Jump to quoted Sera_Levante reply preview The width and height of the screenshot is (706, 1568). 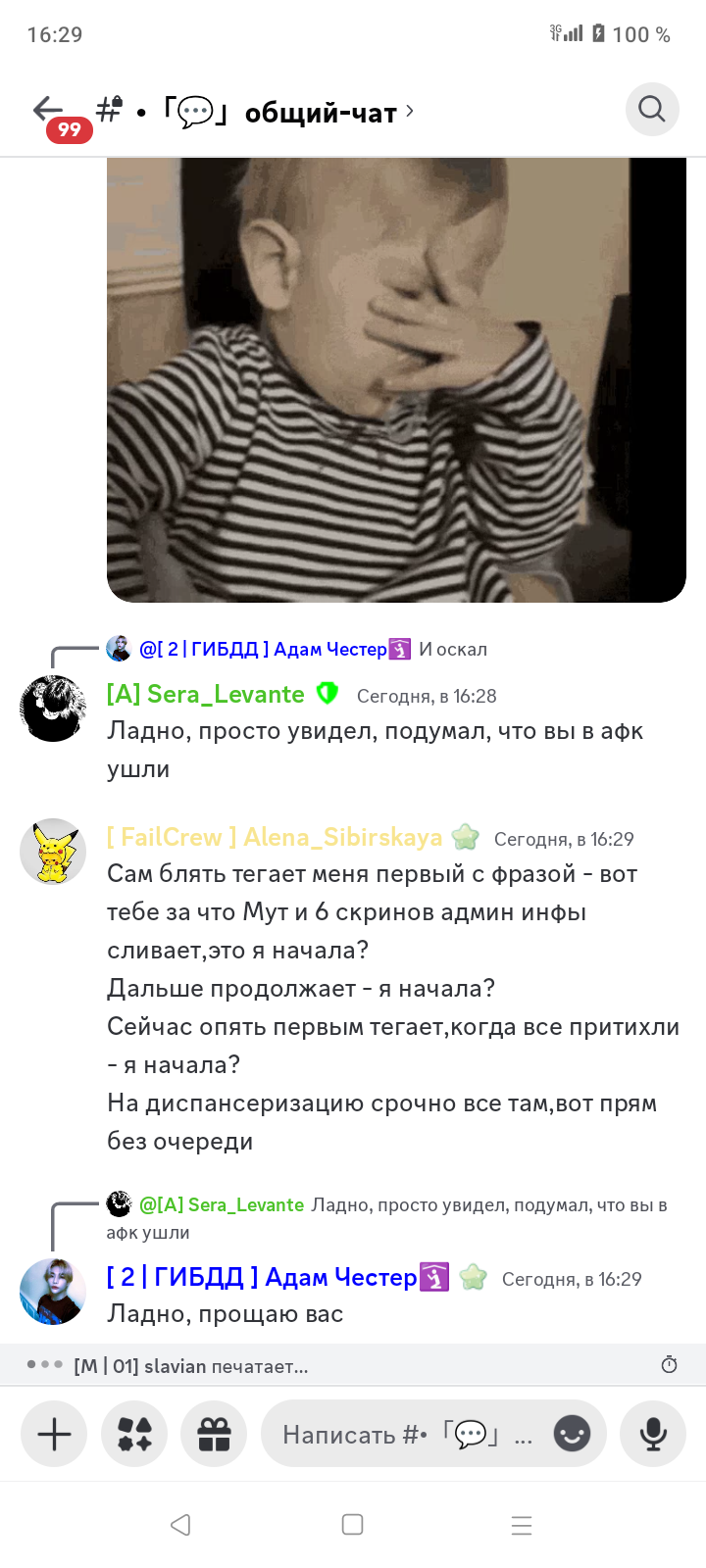point(387,1218)
